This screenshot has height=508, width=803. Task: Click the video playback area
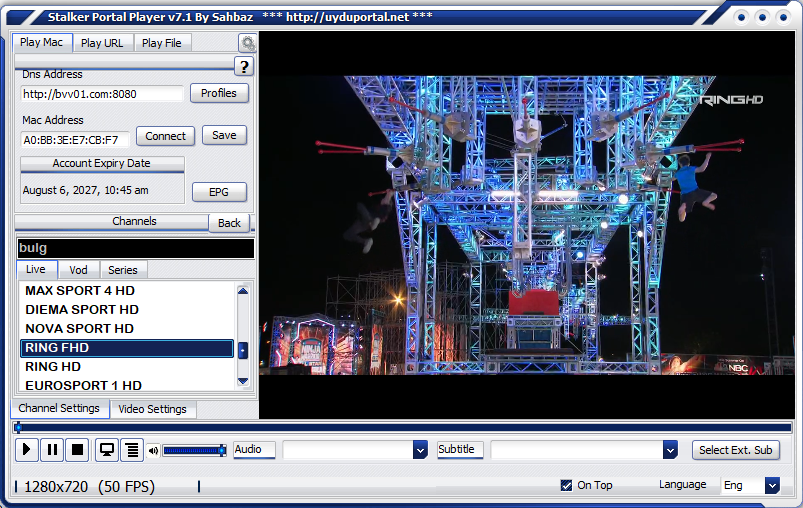[527, 225]
